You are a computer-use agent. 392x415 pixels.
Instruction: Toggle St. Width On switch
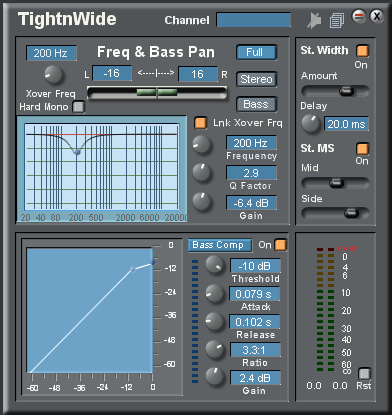coord(362,51)
